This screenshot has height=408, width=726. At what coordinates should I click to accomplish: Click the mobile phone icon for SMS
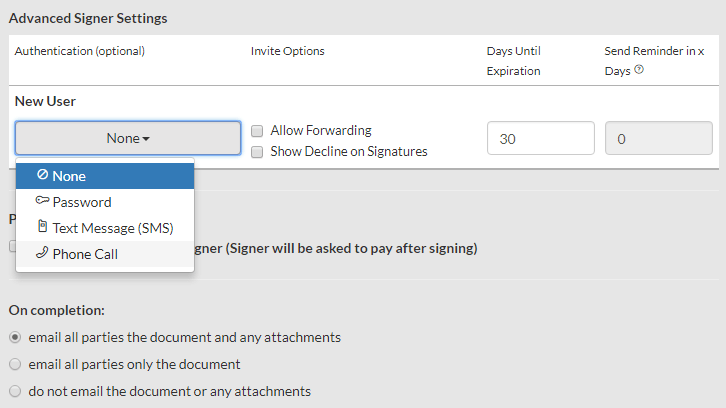coord(42,227)
